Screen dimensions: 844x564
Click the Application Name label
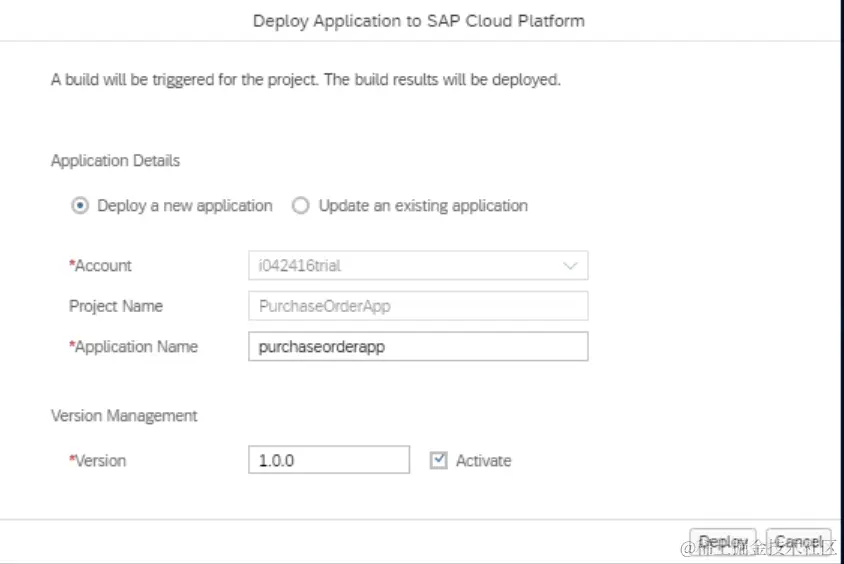133,346
